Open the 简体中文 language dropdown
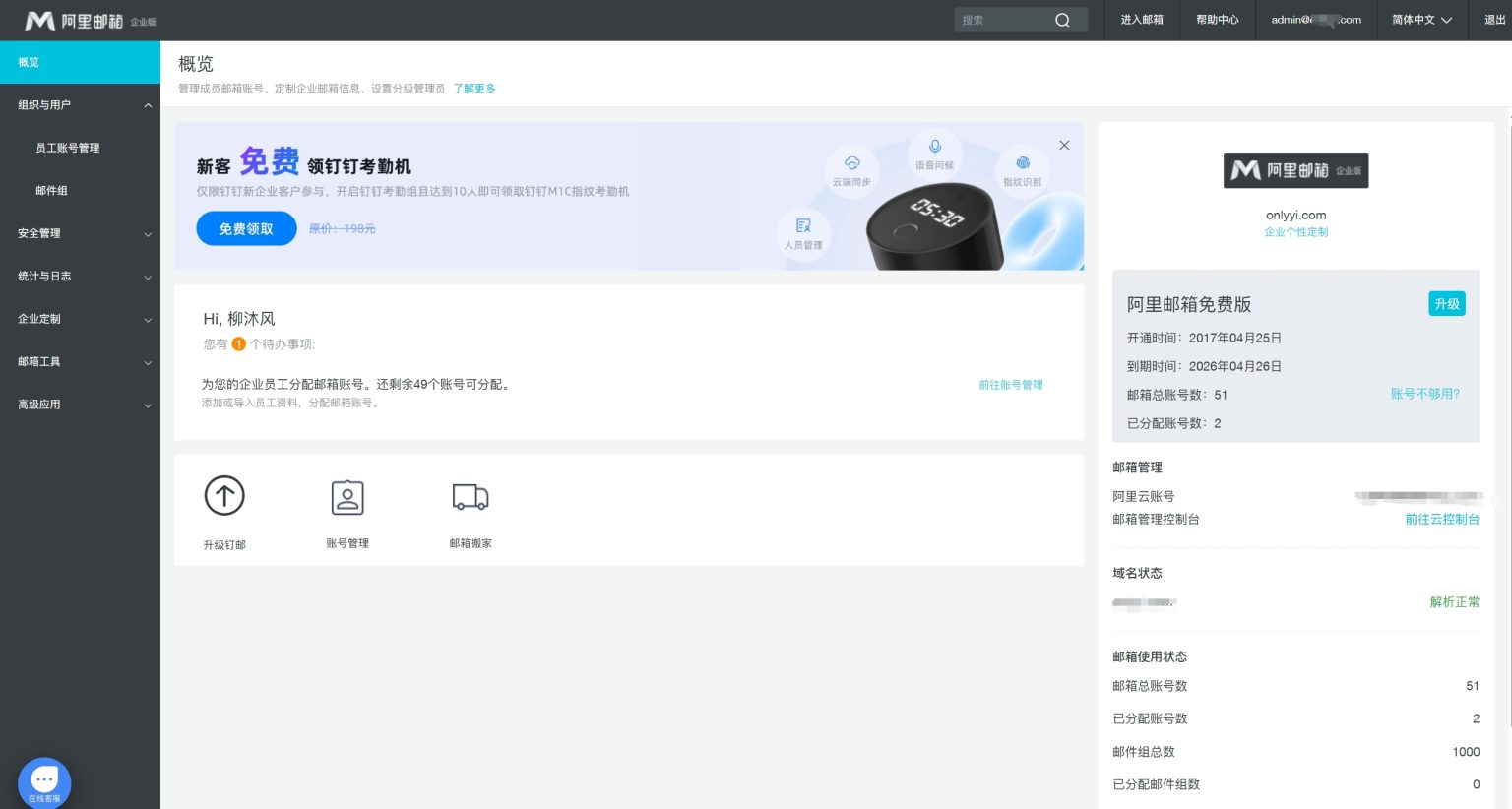 click(1421, 20)
